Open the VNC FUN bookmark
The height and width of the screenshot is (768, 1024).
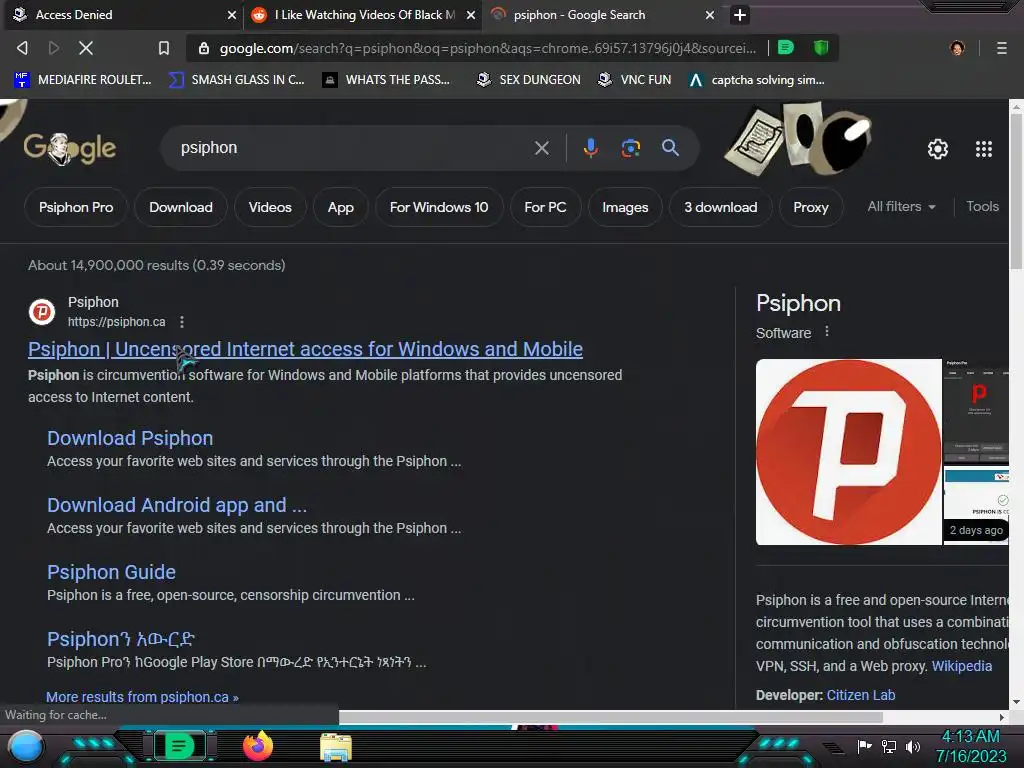(635, 80)
